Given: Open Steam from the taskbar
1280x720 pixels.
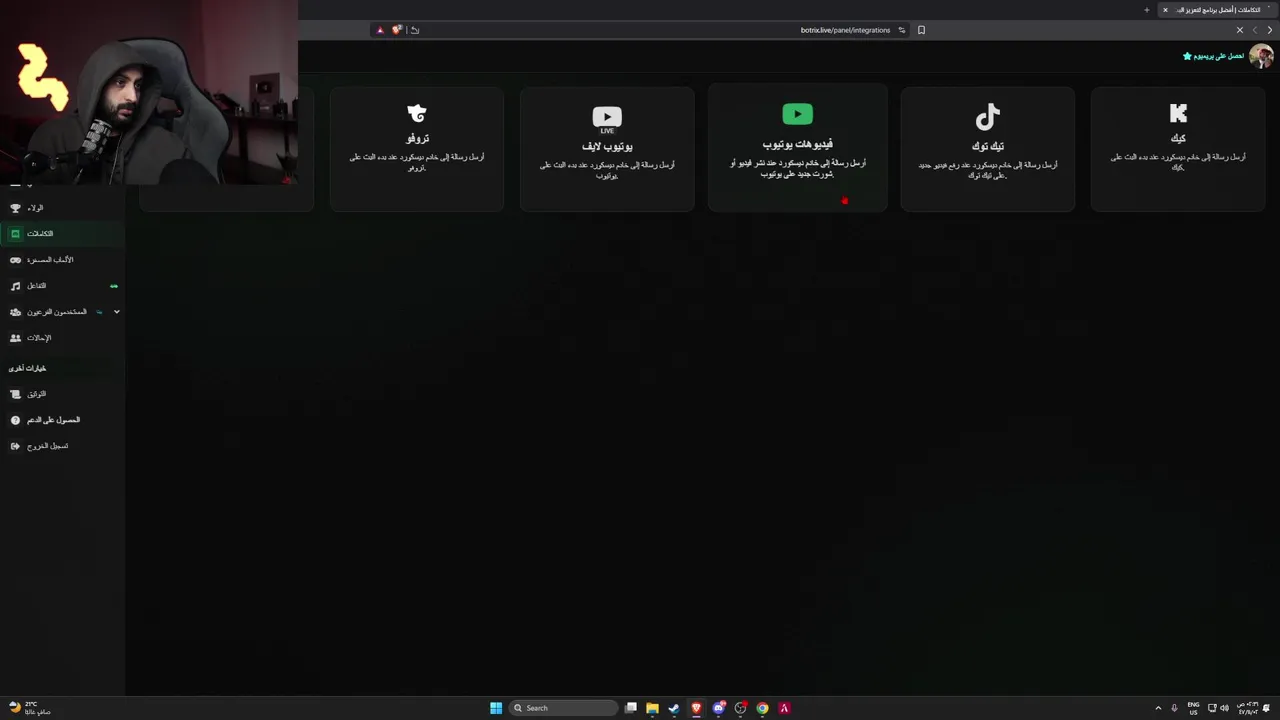Looking at the screenshot, I should click(x=674, y=708).
